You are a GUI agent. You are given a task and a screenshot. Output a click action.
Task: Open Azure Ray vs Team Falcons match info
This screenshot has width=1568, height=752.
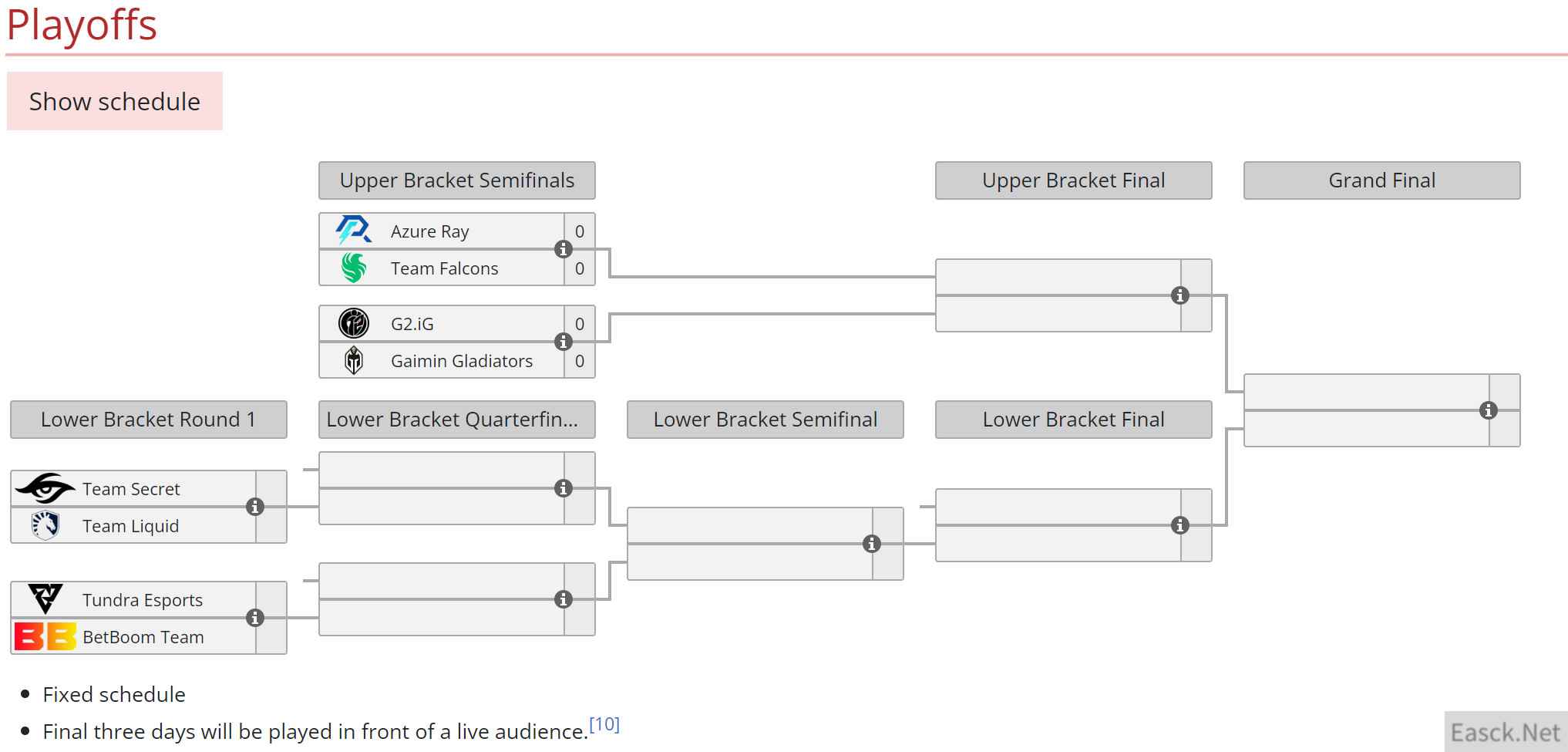pyautogui.click(x=564, y=249)
